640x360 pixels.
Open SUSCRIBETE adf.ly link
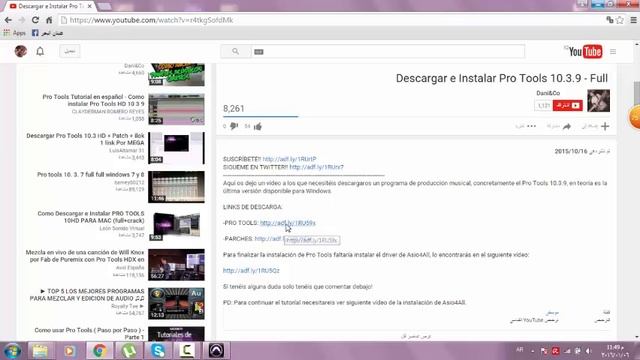click(x=289, y=159)
